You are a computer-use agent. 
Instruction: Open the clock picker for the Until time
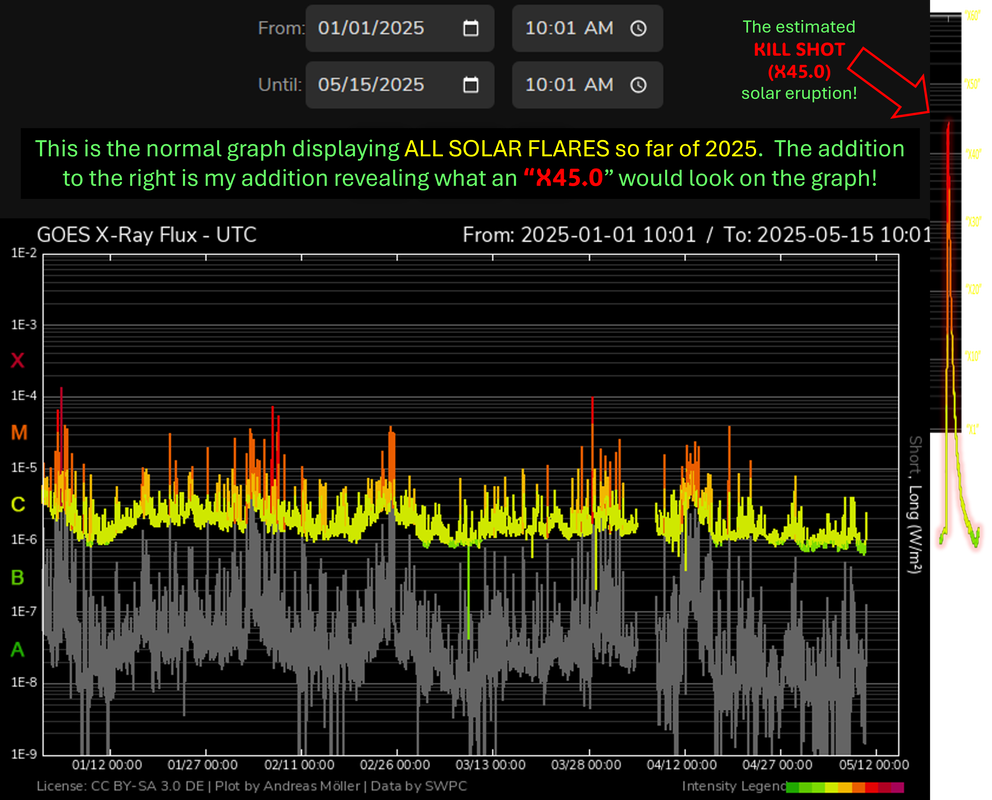639,85
